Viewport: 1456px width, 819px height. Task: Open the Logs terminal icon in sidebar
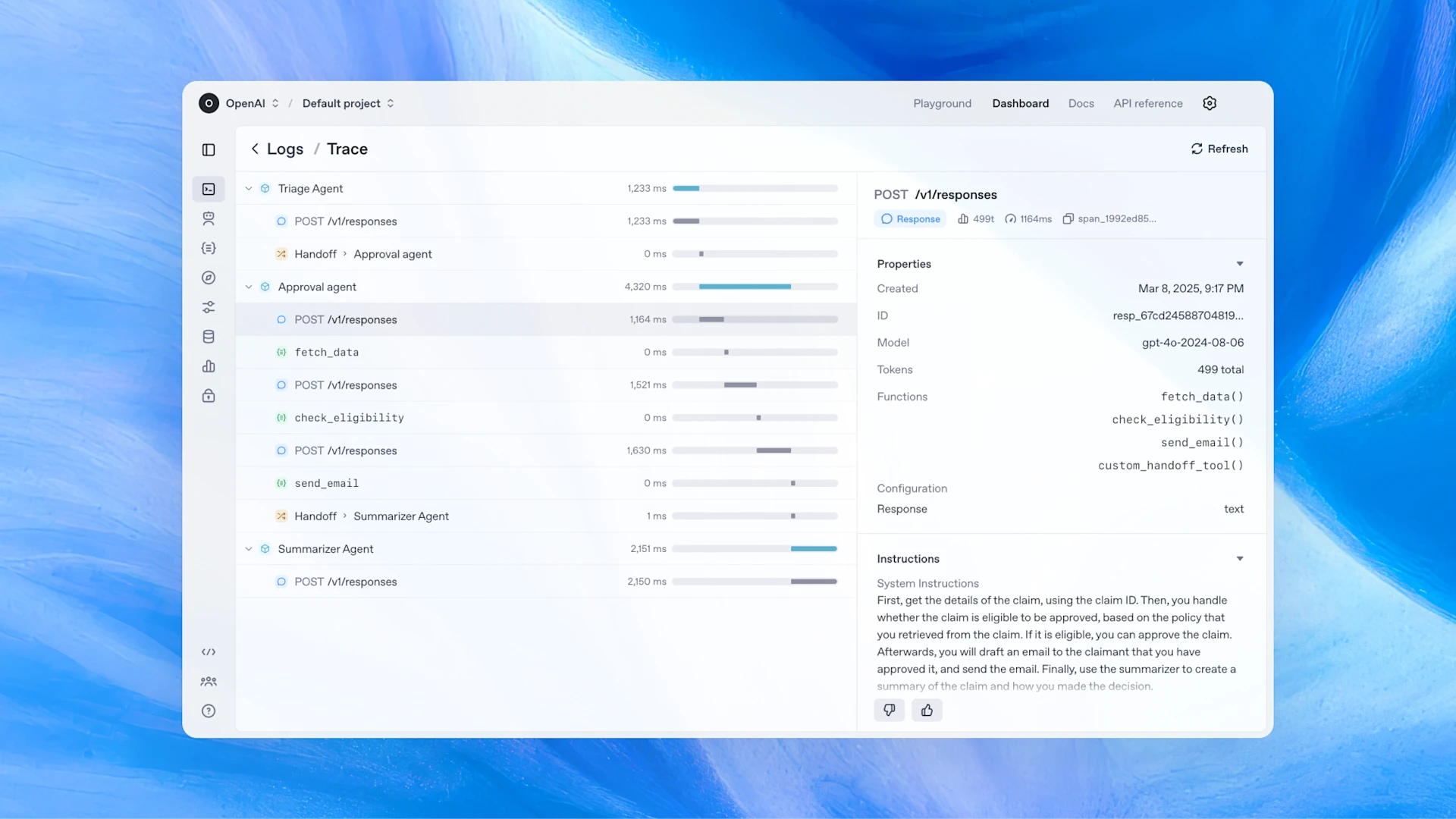point(209,190)
